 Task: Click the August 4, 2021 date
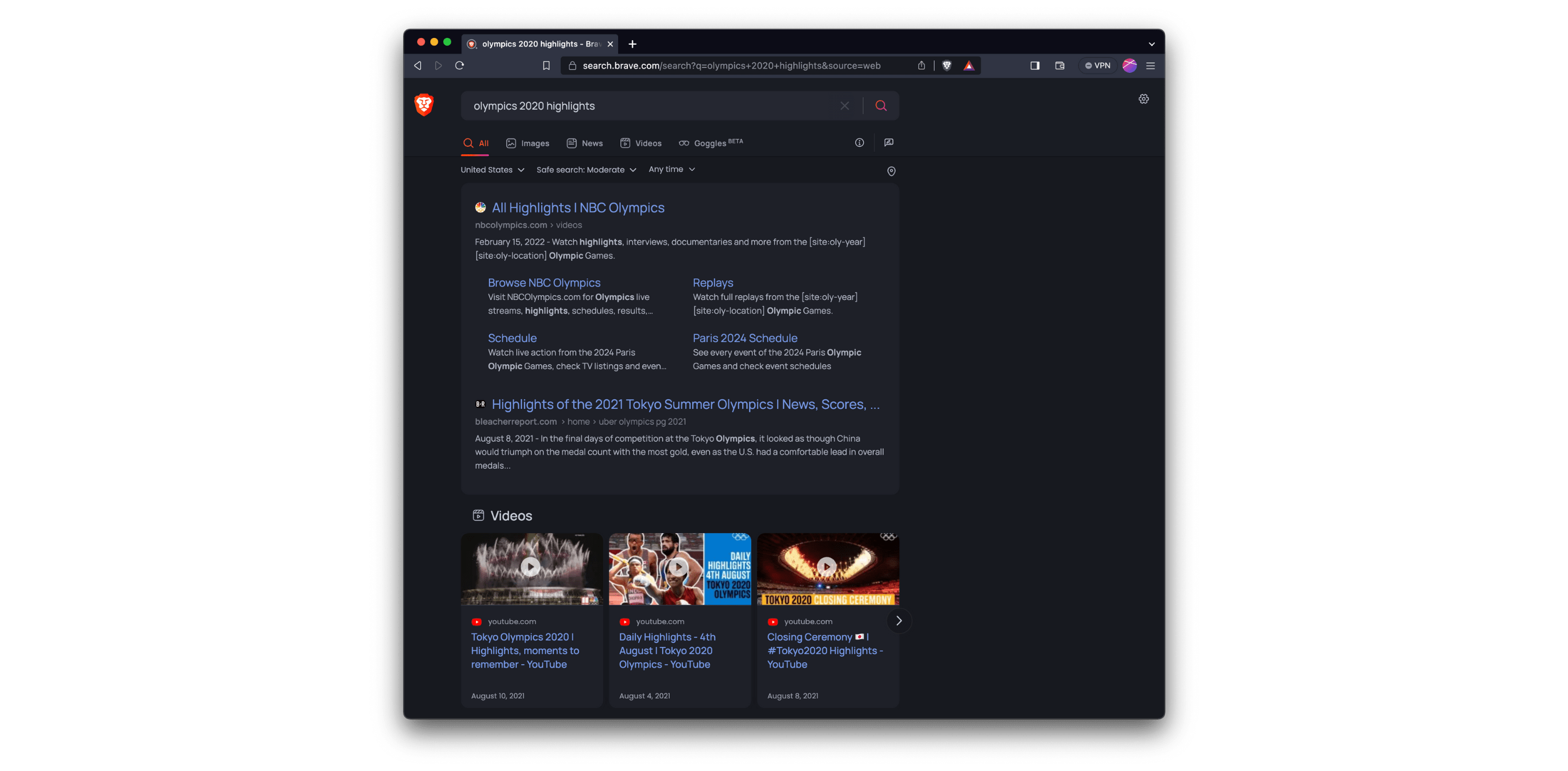(644, 696)
